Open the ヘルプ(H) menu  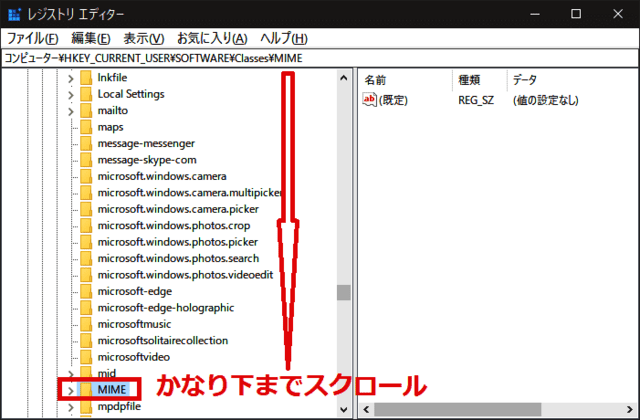[282, 38]
